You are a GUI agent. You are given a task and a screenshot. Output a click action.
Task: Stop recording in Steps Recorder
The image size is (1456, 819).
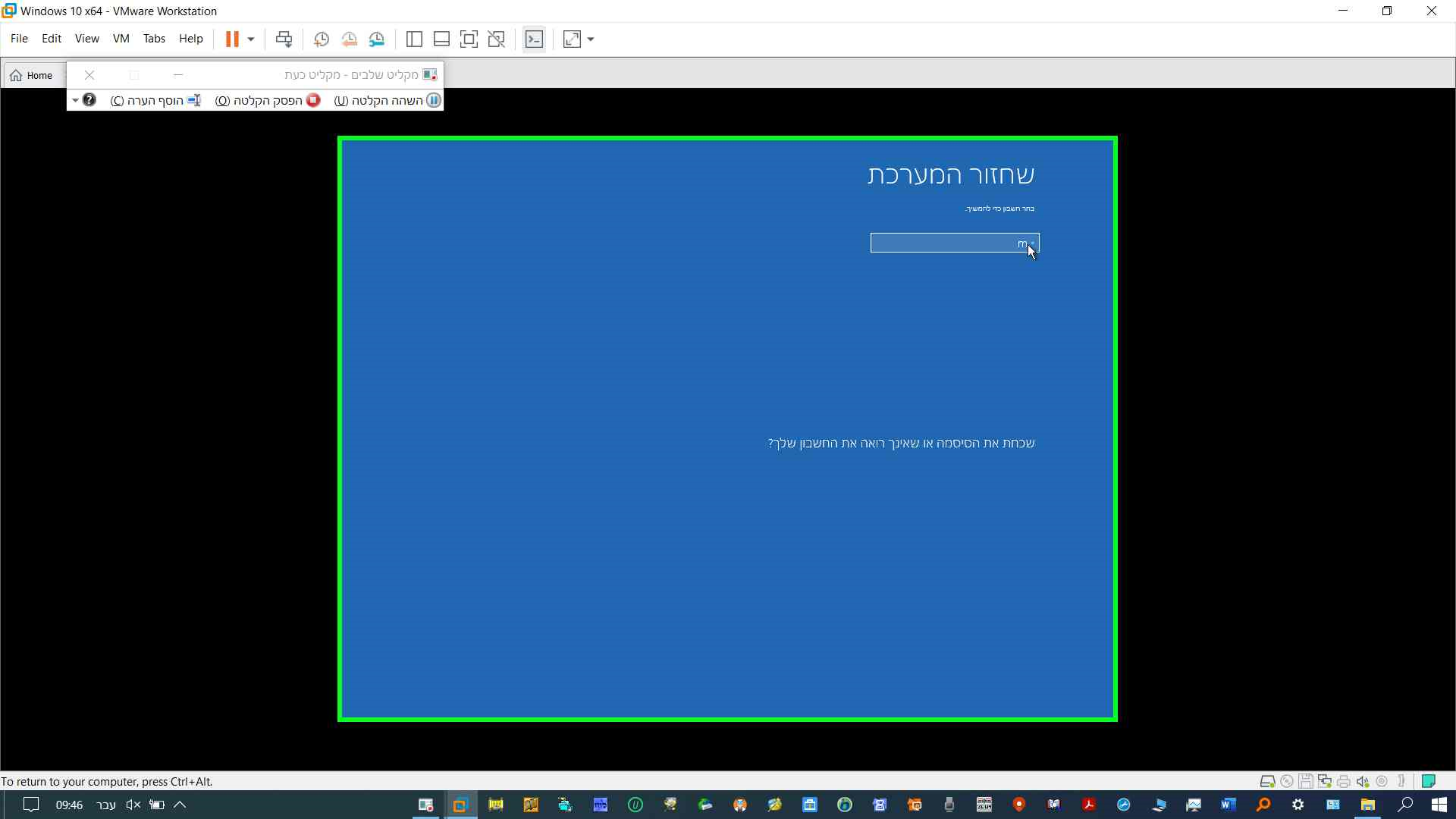pyautogui.click(x=268, y=100)
